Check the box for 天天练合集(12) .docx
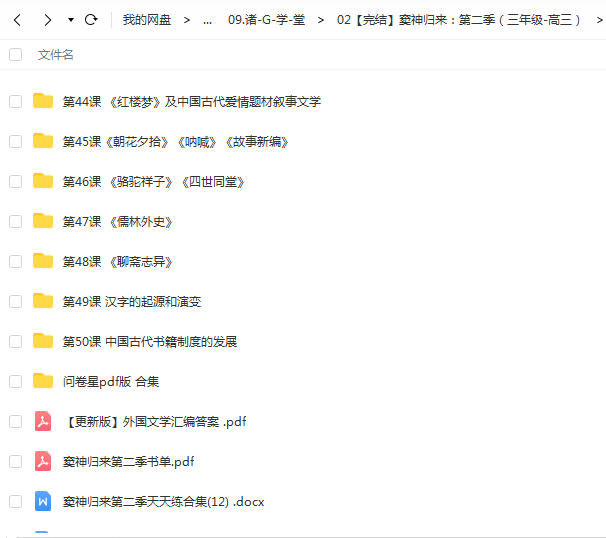 [15, 501]
